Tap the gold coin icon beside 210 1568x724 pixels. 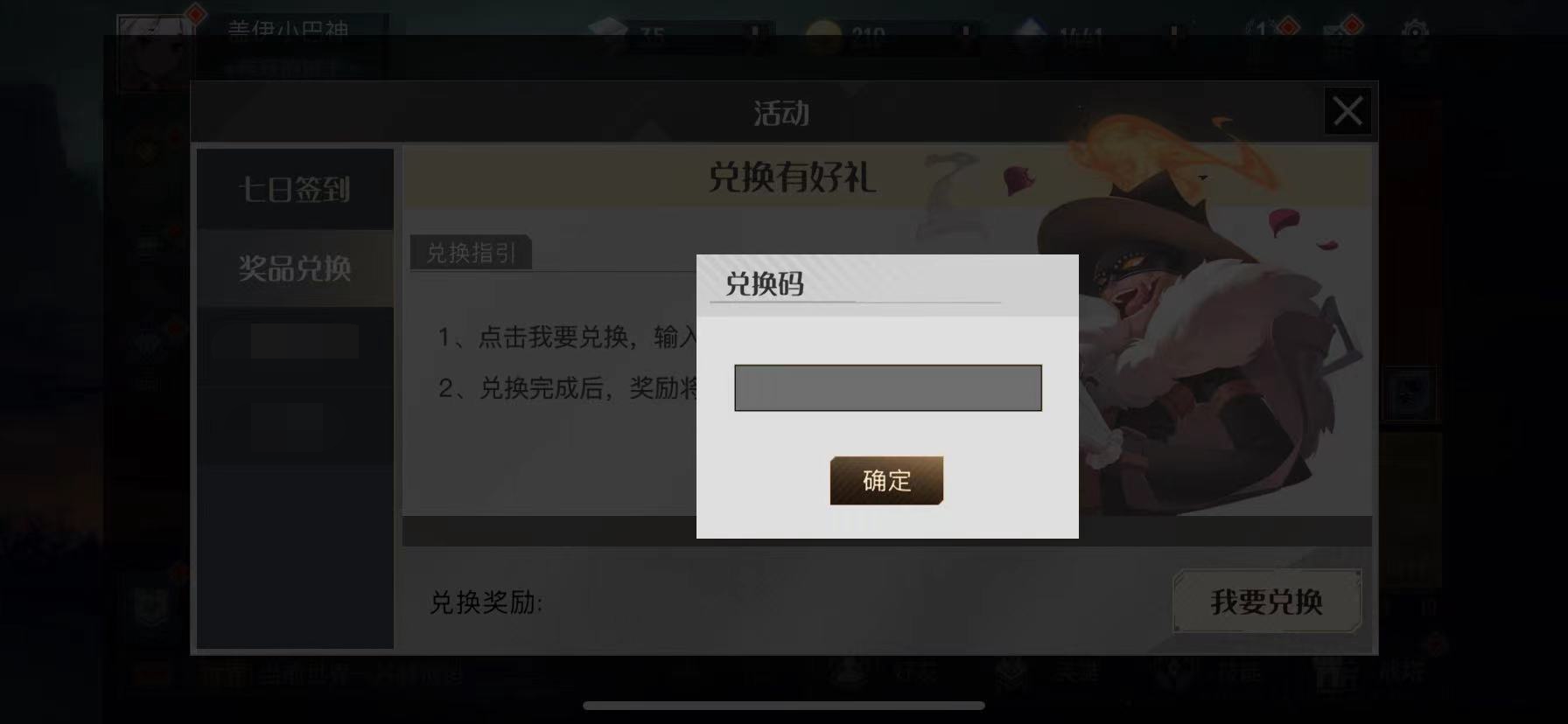tap(822, 38)
